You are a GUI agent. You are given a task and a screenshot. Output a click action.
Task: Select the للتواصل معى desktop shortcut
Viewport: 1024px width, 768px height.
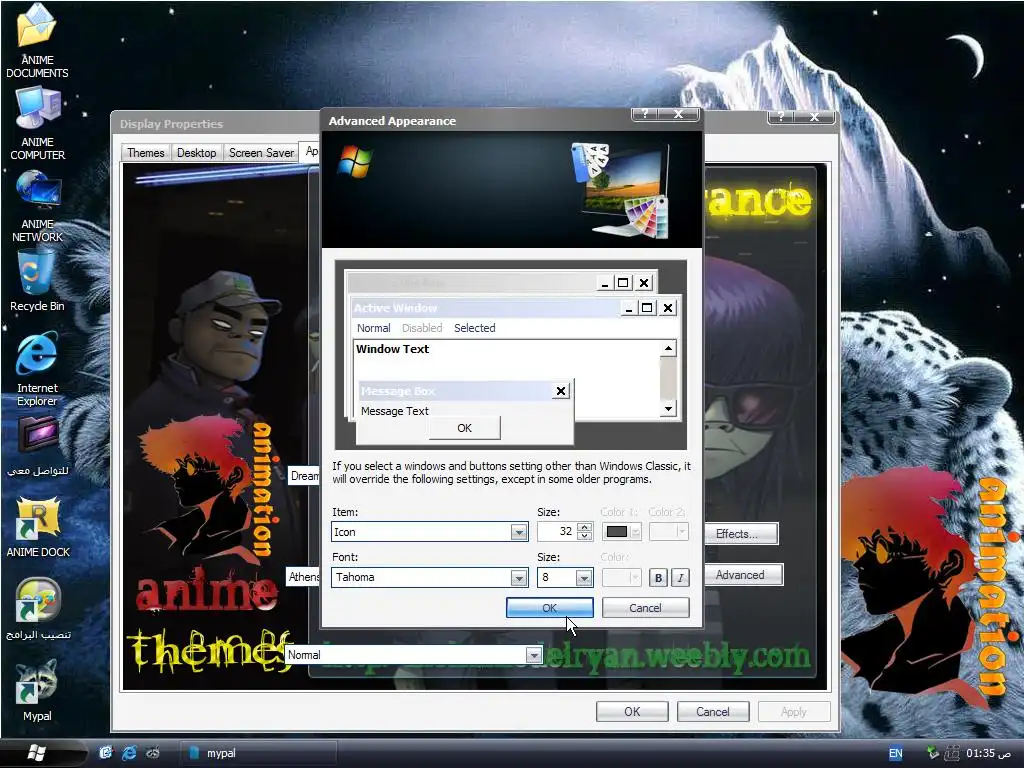[x=37, y=447]
